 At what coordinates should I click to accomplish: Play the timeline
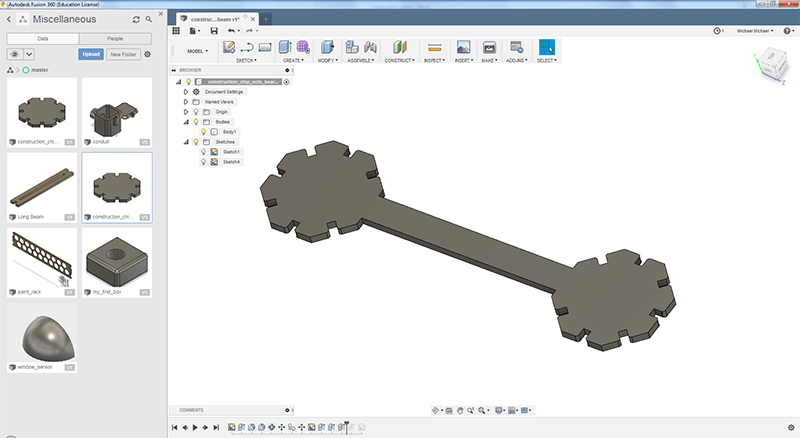pyautogui.click(x=195, y=428)
